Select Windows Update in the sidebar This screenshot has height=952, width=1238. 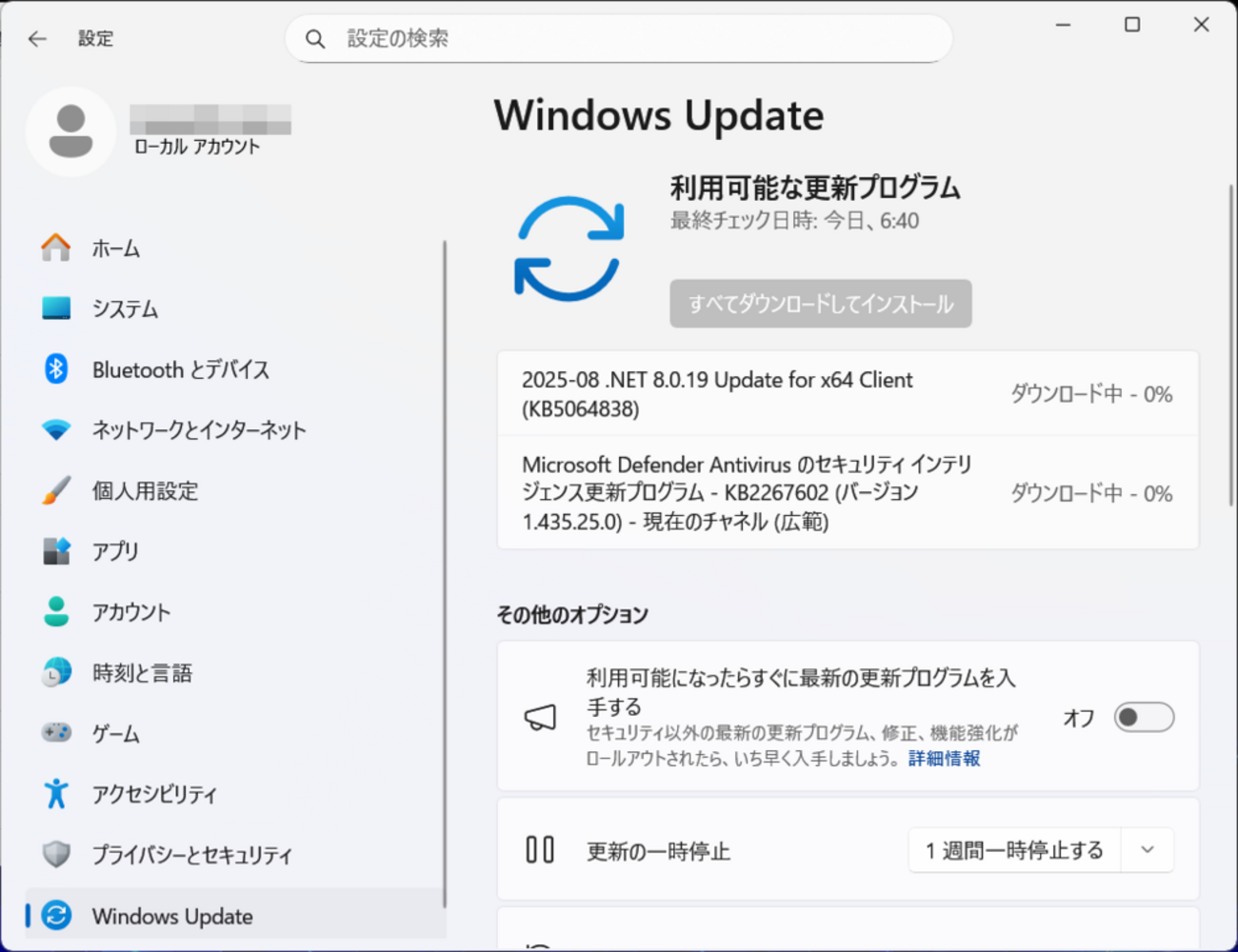(236, 916)
